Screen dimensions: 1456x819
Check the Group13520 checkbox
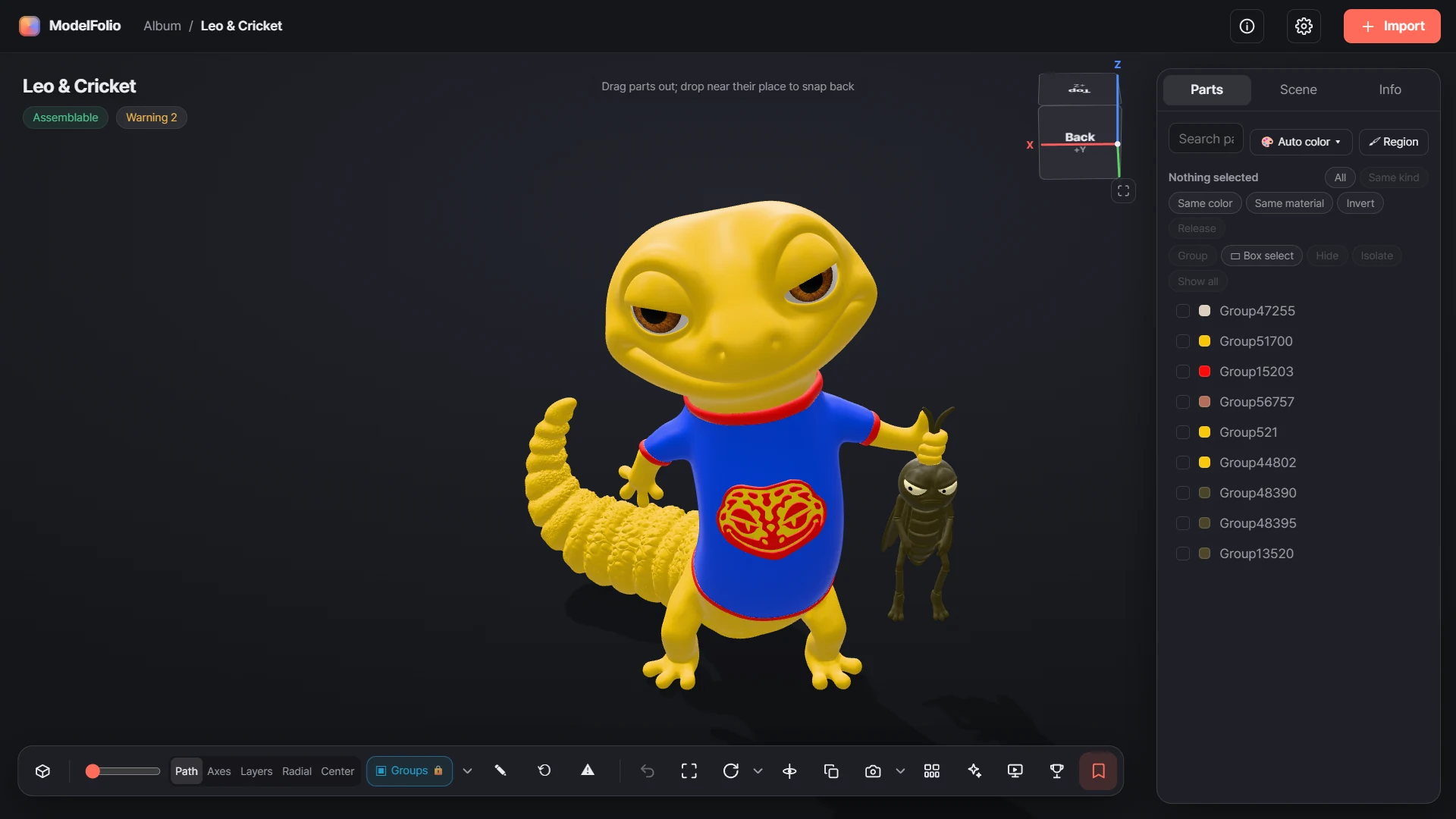pyautogui.click(x=1182, y=554)
